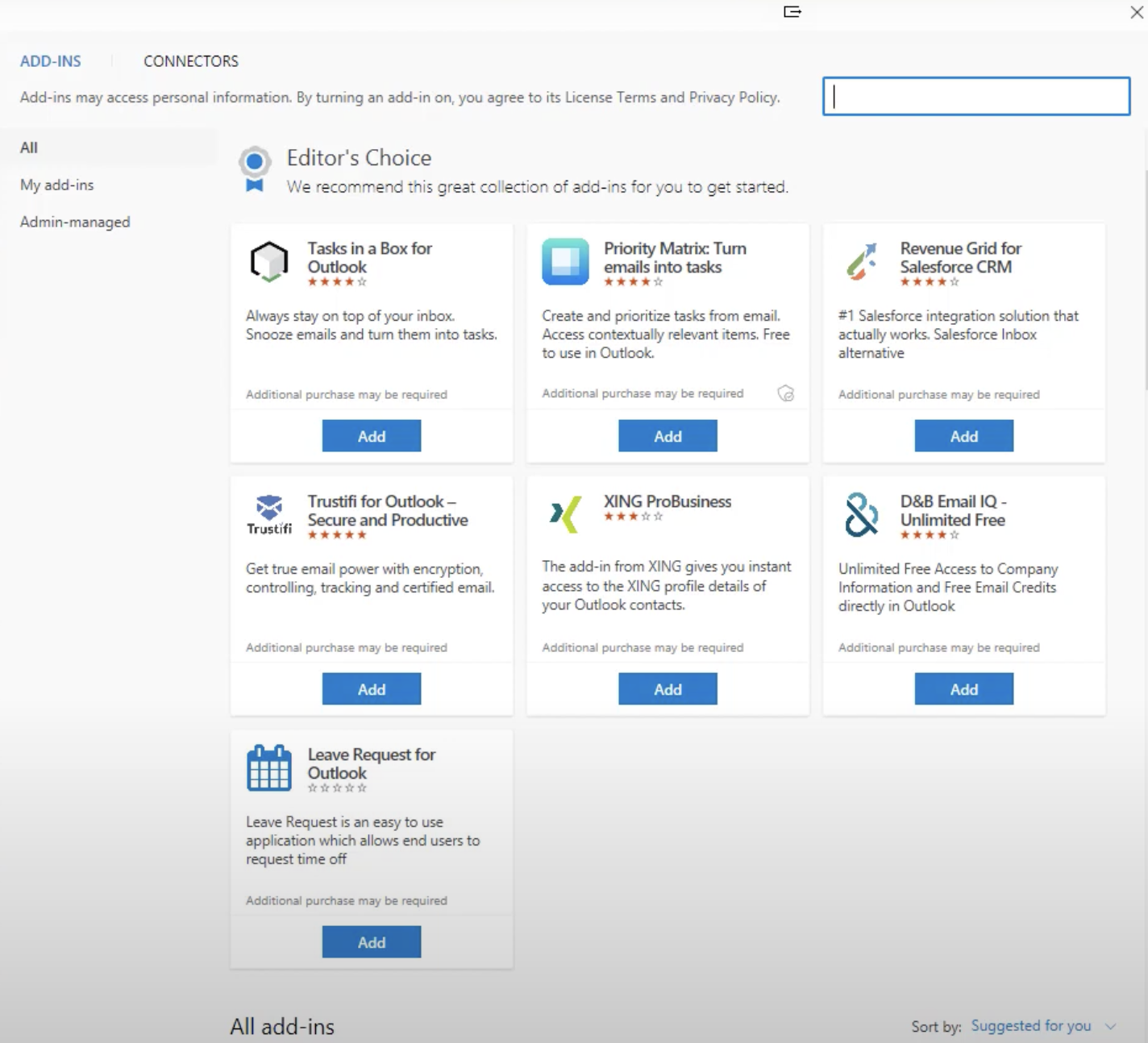This screenshot has width=1148, height=1043.
Task: Switch to the ADD-INS tab
Action: (51, 61)
